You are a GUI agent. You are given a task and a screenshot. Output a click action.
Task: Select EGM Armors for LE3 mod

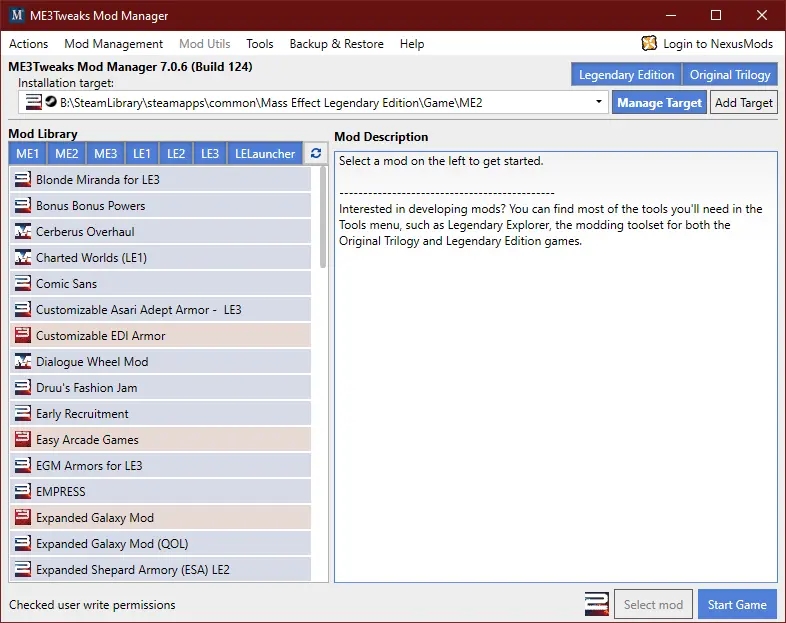(160, 466)
